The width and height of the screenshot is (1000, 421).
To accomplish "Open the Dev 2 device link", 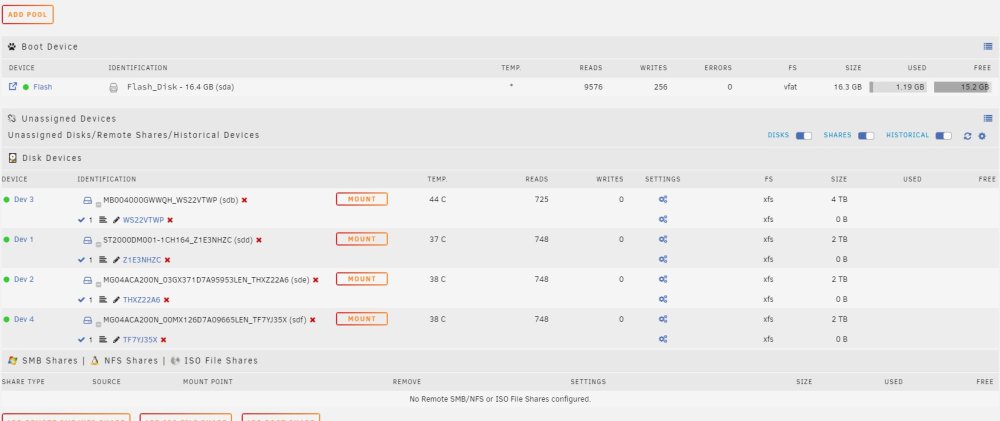I will click(24, 279).
